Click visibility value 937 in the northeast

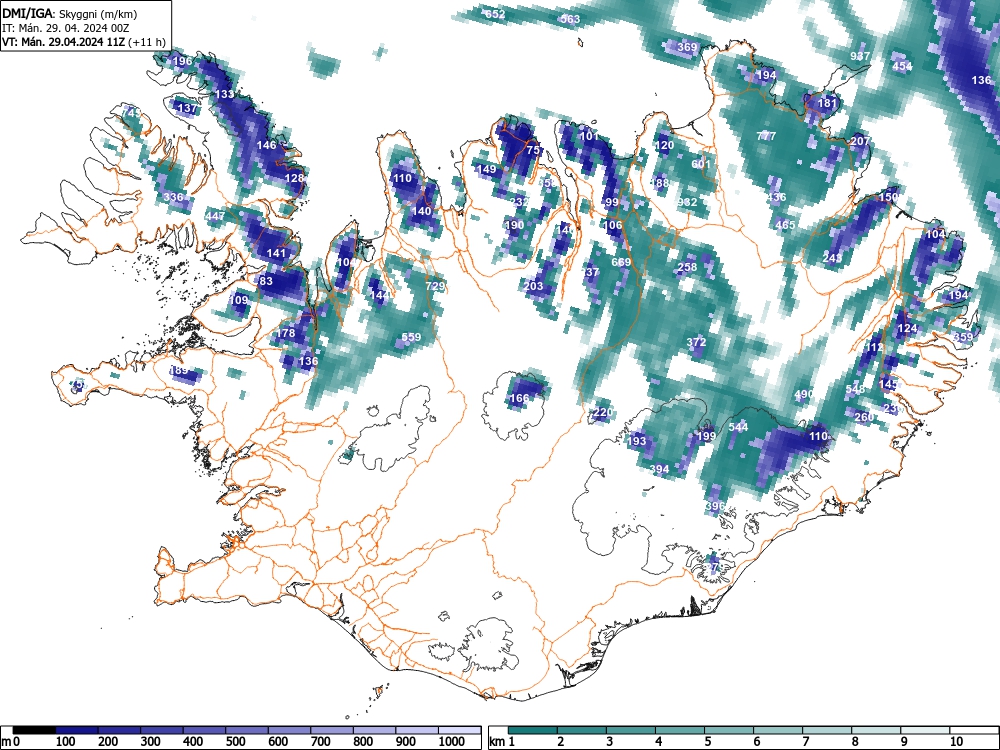pyautogui.click(x=860, y=56)
